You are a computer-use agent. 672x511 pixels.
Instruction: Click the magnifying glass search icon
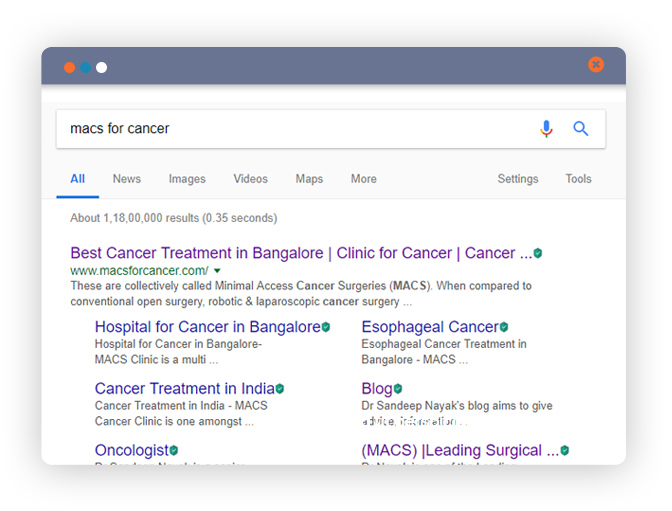pos(581,128)
